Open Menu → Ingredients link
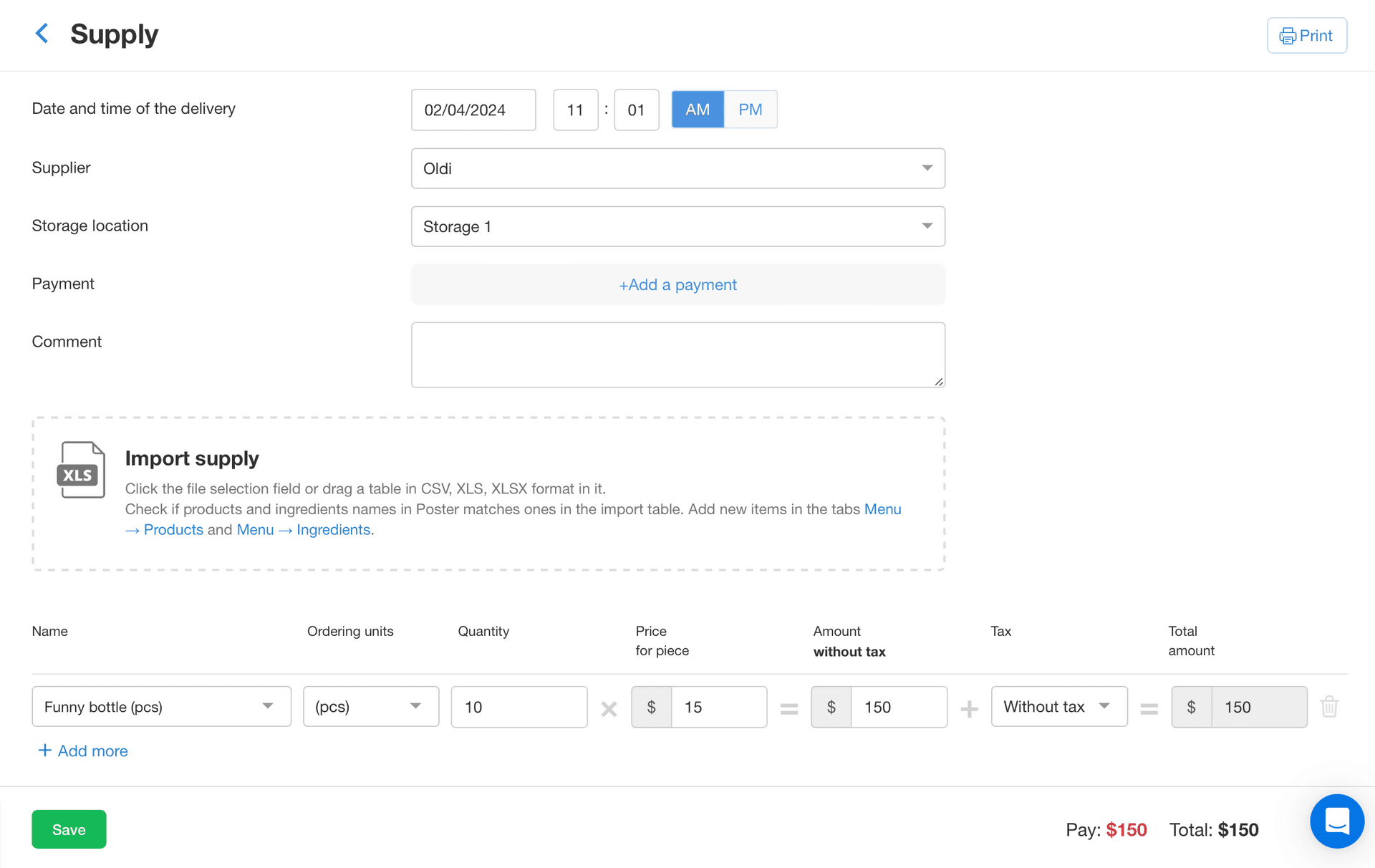The height and width of the screenshot is (868, 1375). click(303, 529)
